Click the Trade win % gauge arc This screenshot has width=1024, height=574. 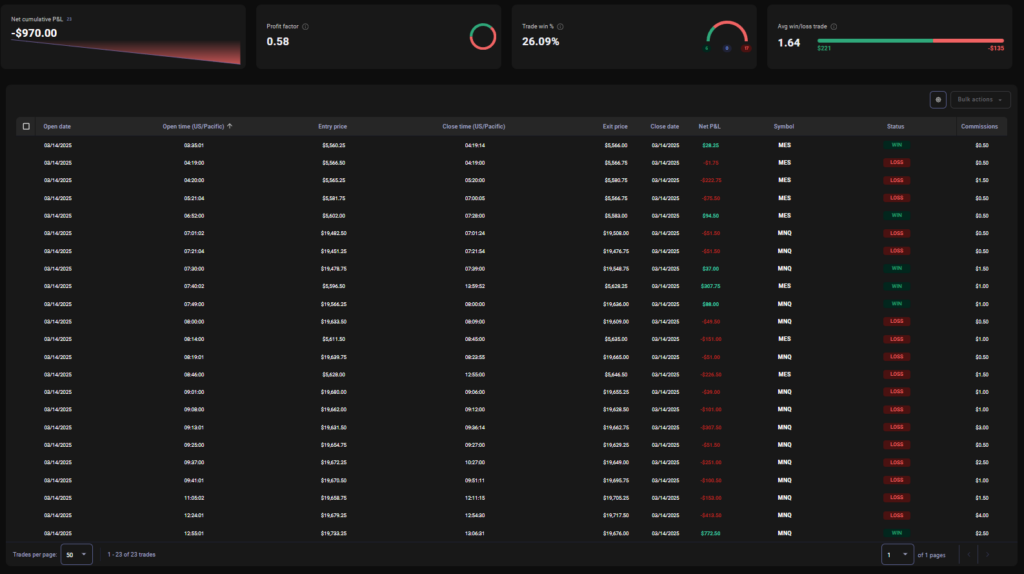(727, 31)
